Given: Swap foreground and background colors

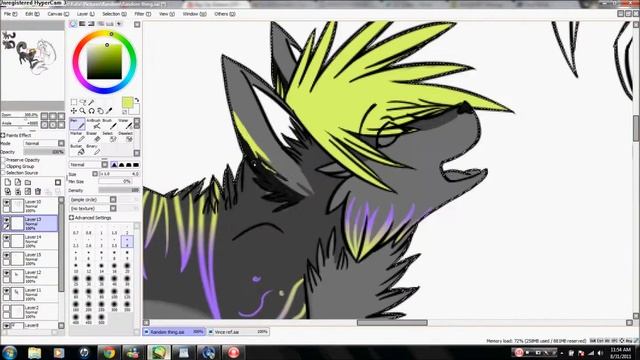Looking at the screenshot, I should (x=137, y=100).
